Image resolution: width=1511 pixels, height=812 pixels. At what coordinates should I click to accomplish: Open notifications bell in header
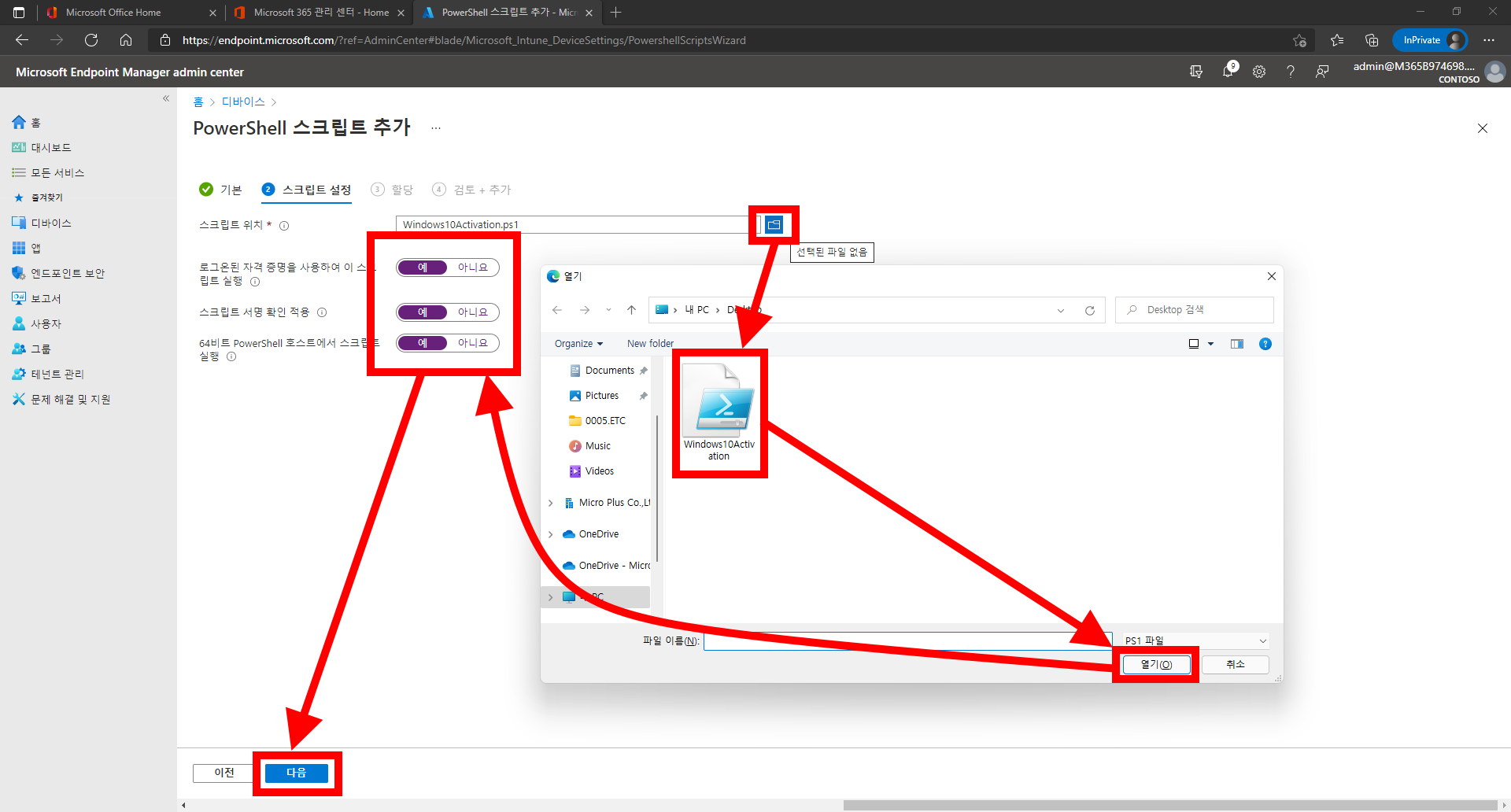[1228, 72]
